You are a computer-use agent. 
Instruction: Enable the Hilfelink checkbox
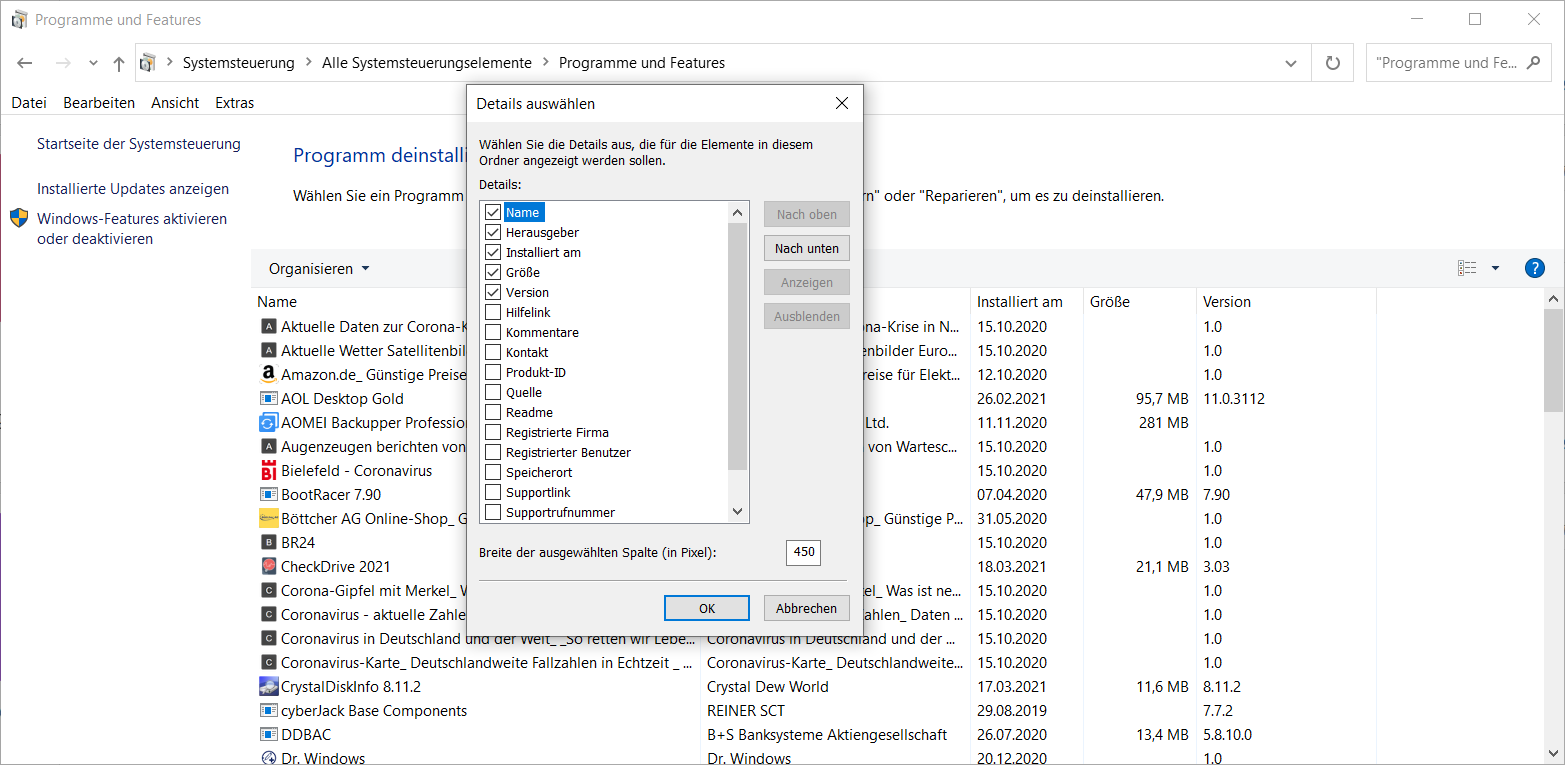(x=493, y=313)
